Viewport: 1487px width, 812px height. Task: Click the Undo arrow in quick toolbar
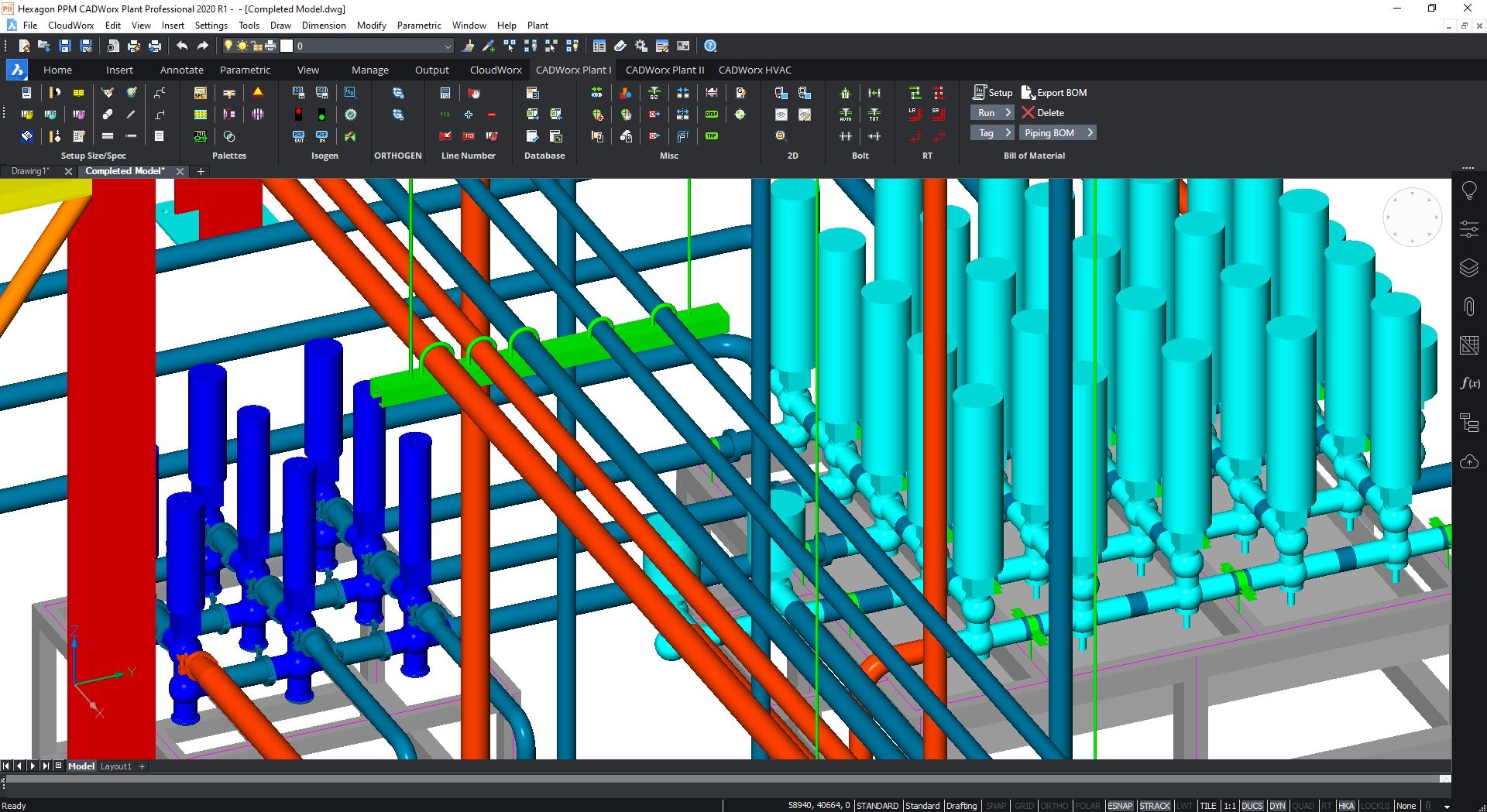[181, 46]
